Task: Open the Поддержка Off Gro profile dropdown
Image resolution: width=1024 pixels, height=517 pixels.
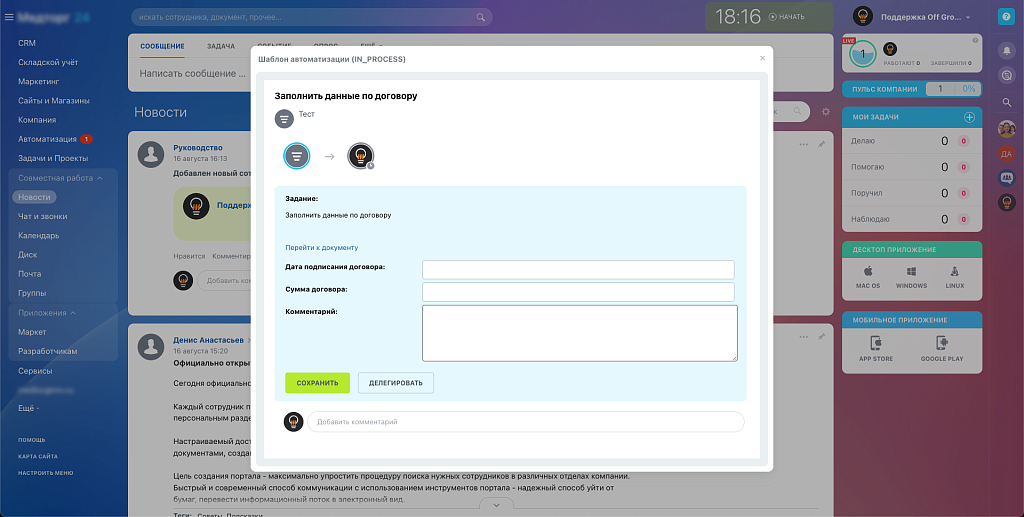Action: 968,17
